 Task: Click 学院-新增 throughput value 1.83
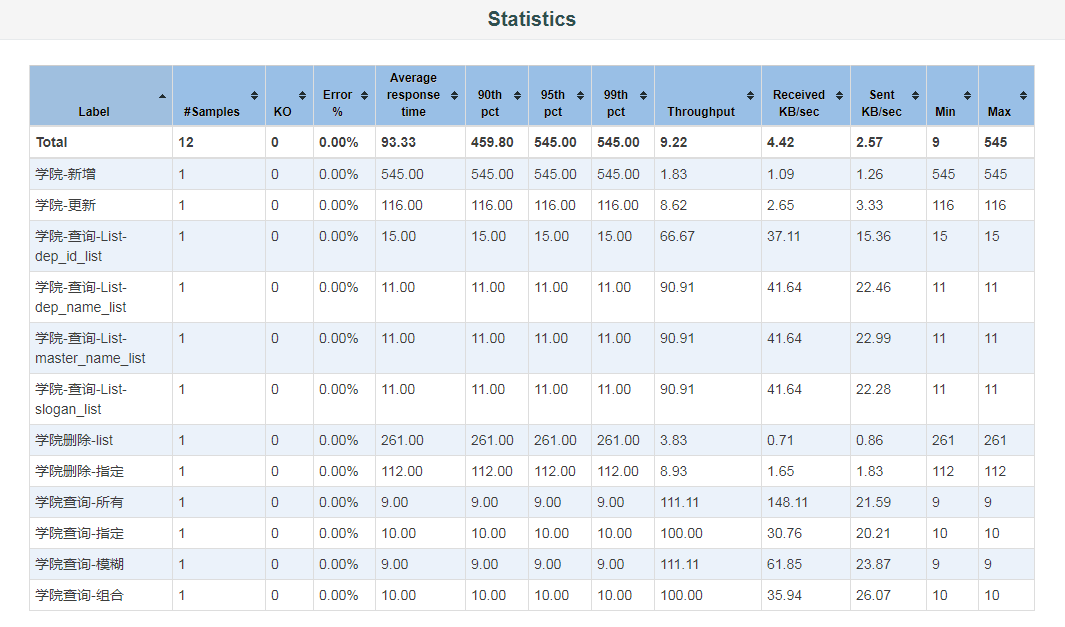(x=674, y=175)
